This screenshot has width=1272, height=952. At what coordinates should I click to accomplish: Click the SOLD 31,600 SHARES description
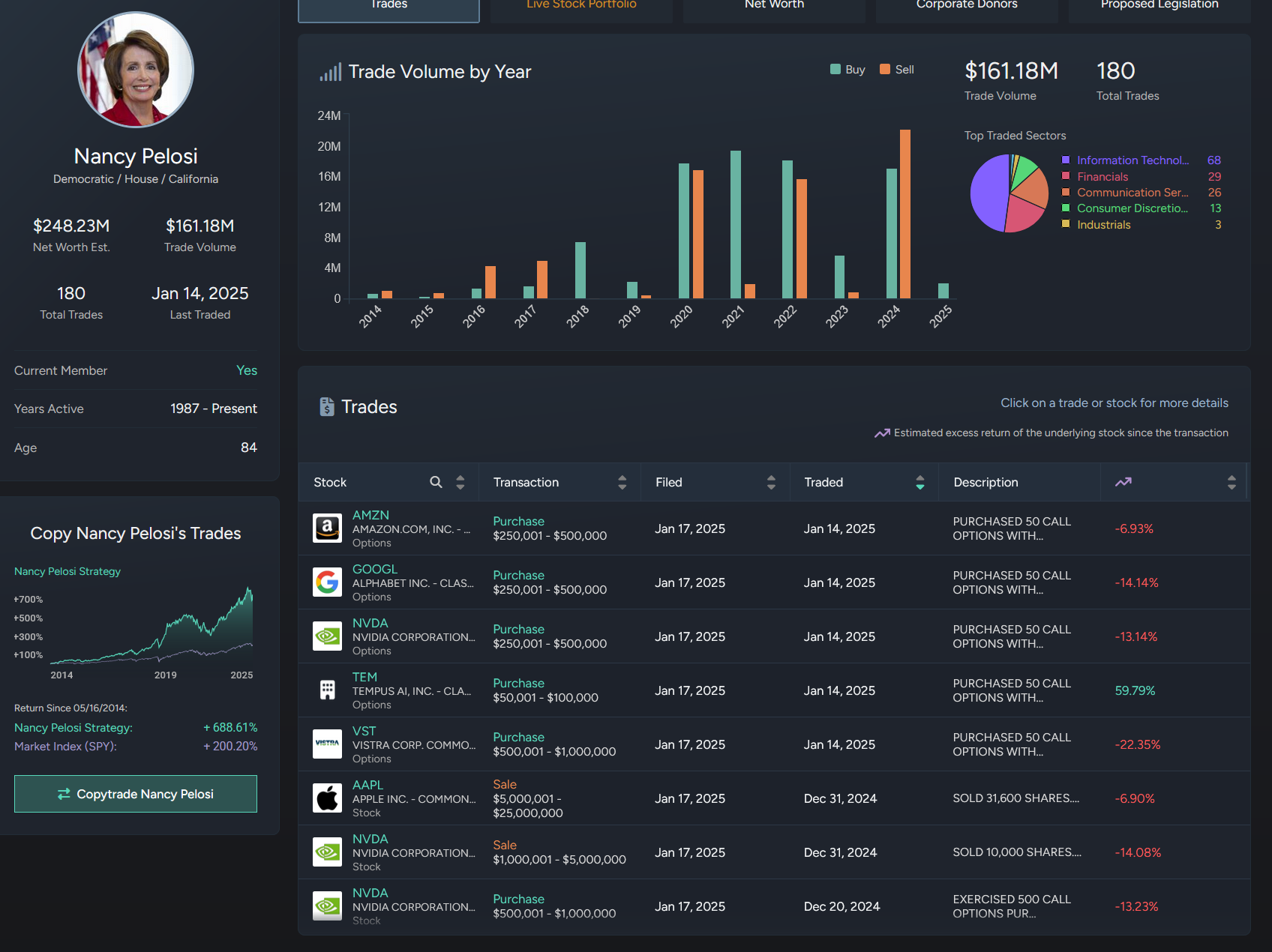1016,798
